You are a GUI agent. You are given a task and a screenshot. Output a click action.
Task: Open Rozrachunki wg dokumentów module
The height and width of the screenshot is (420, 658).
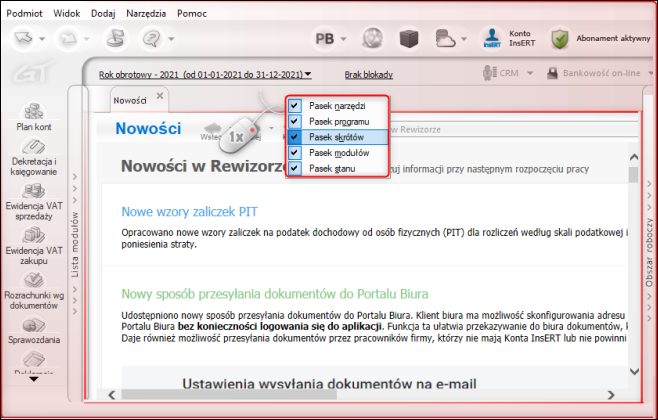point(34,291)
